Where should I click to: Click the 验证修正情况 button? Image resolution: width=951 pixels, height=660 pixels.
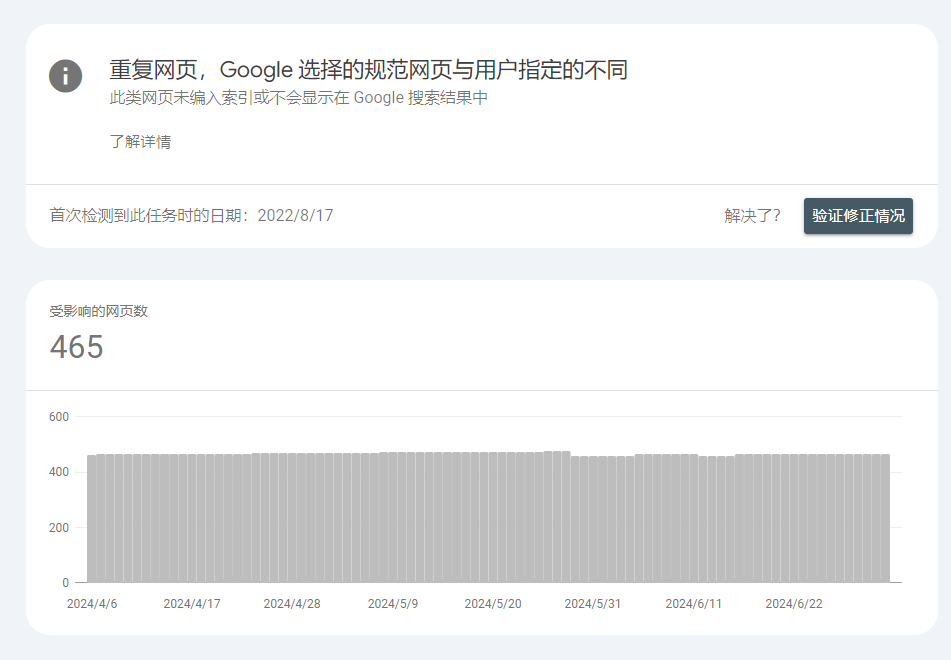(858, 216)
